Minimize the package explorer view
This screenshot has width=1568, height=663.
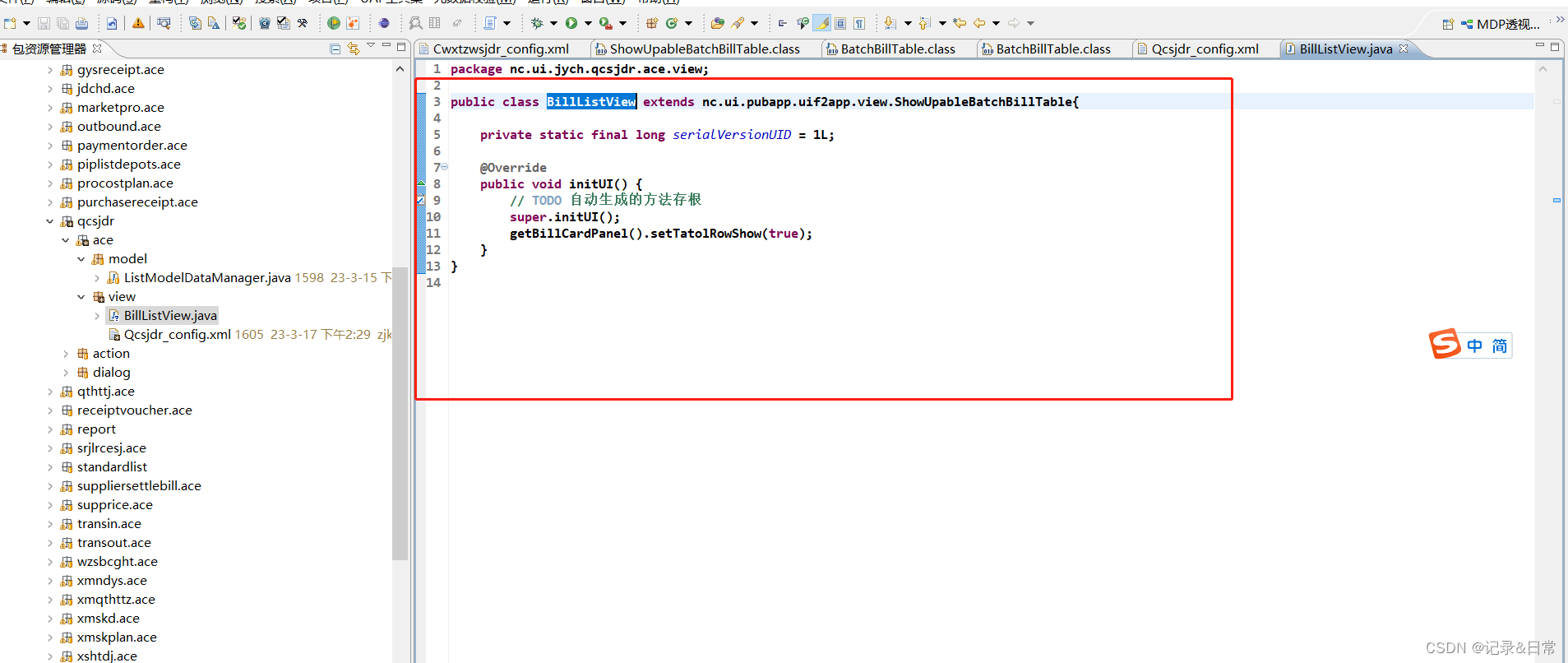tap(386, 45)
